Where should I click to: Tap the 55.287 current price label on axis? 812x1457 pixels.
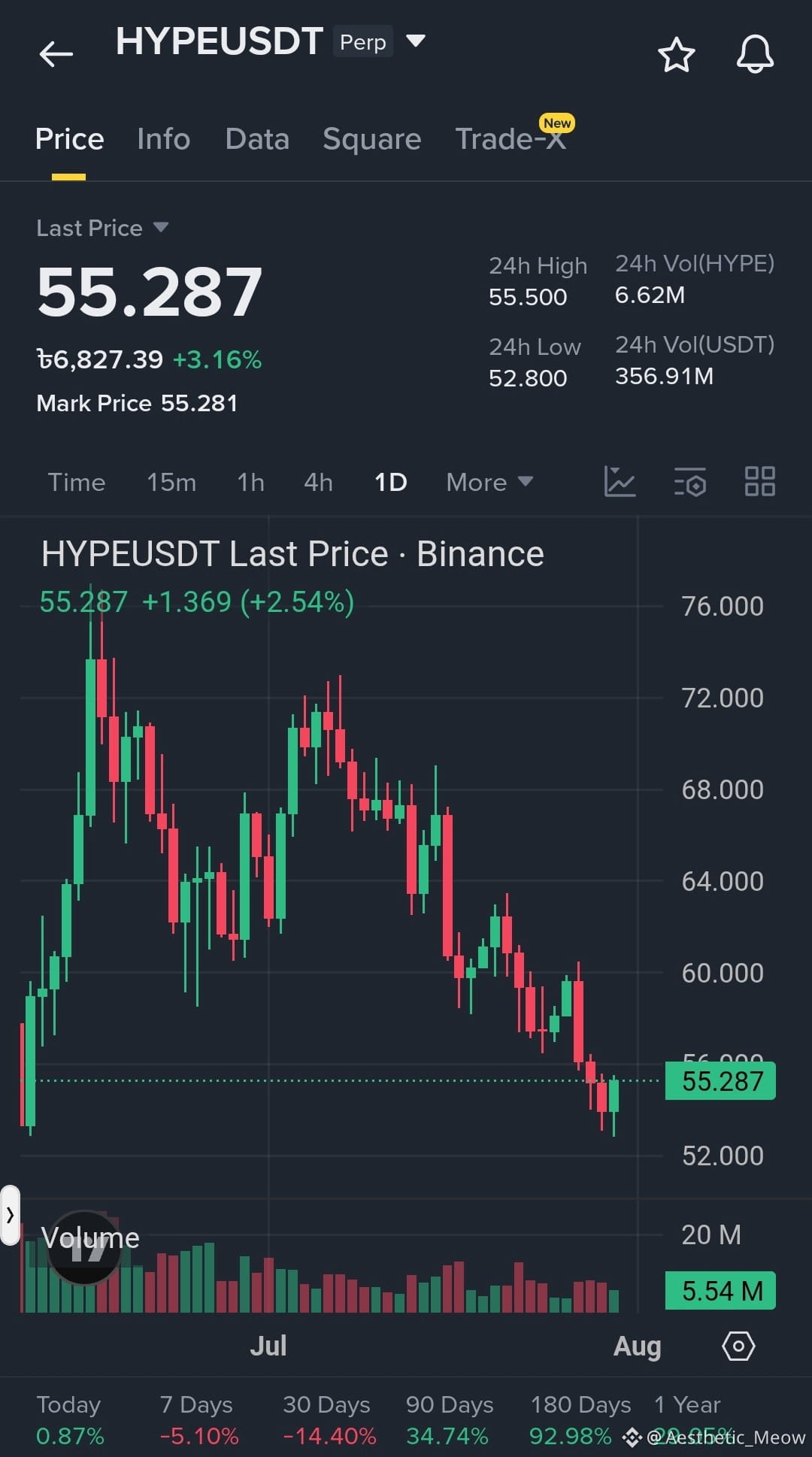(x=720, y=1081)
